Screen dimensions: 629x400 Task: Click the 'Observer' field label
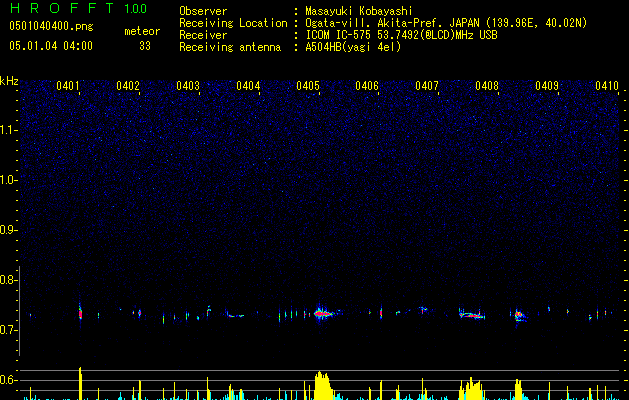click(203, 11)
